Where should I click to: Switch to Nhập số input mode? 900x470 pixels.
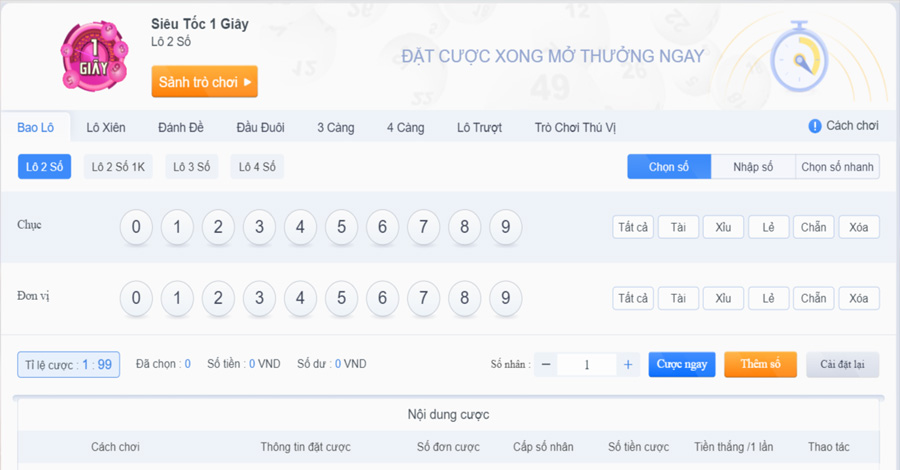coord(753,167)
